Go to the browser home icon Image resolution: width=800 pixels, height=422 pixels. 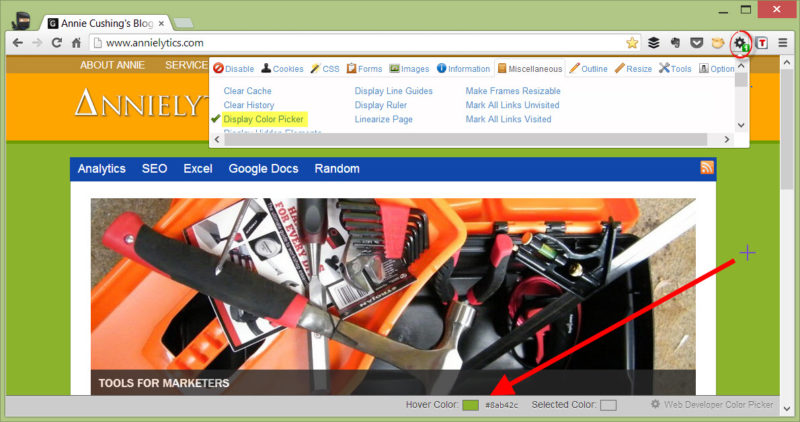coord(77,43)
